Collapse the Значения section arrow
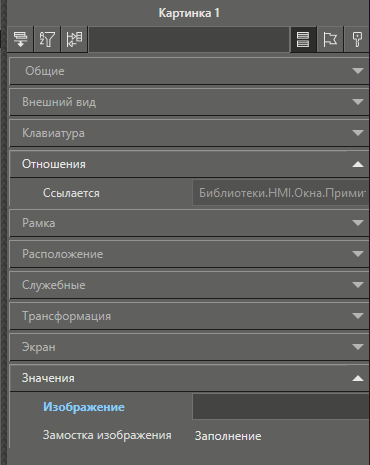The image size is (370, 465). [x=358, y=378]
